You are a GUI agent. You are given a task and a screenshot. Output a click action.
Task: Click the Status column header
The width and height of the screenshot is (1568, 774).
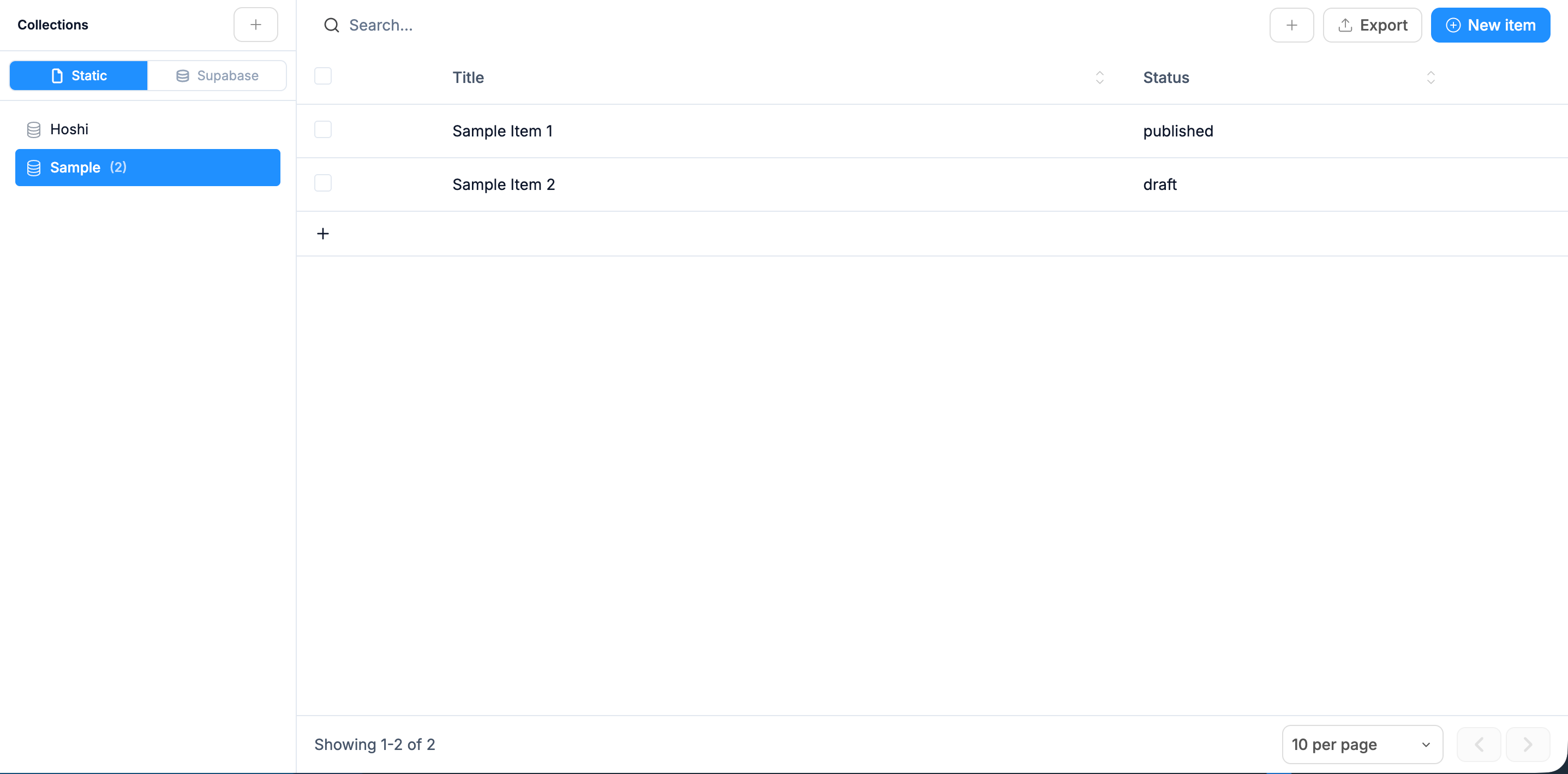(1166, 78)
